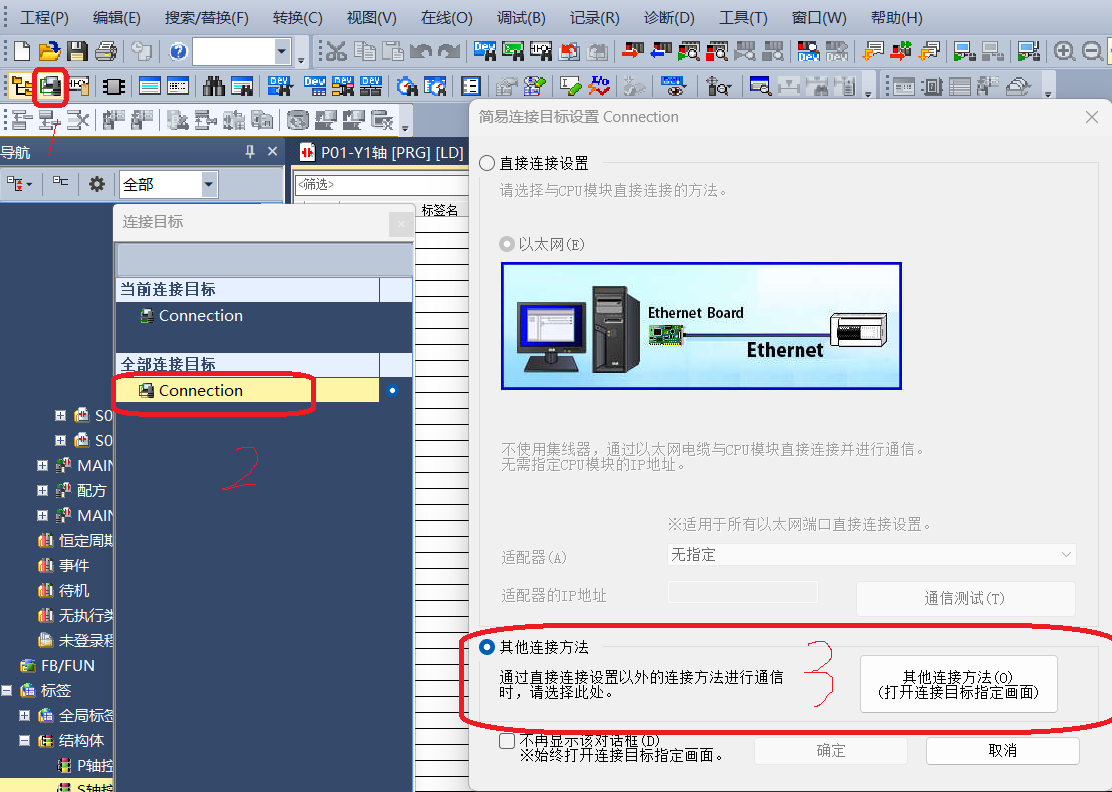Select the 其他连接方法 radio button
Screen dimensions: 1112x792
(487, 647)
